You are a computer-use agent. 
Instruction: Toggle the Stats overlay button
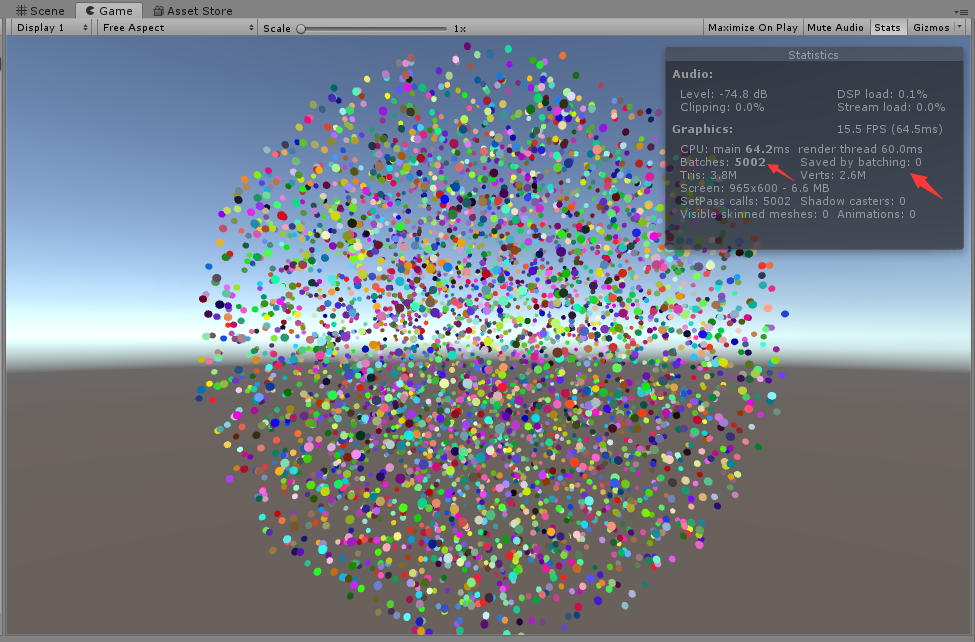[x=887, y=27]
